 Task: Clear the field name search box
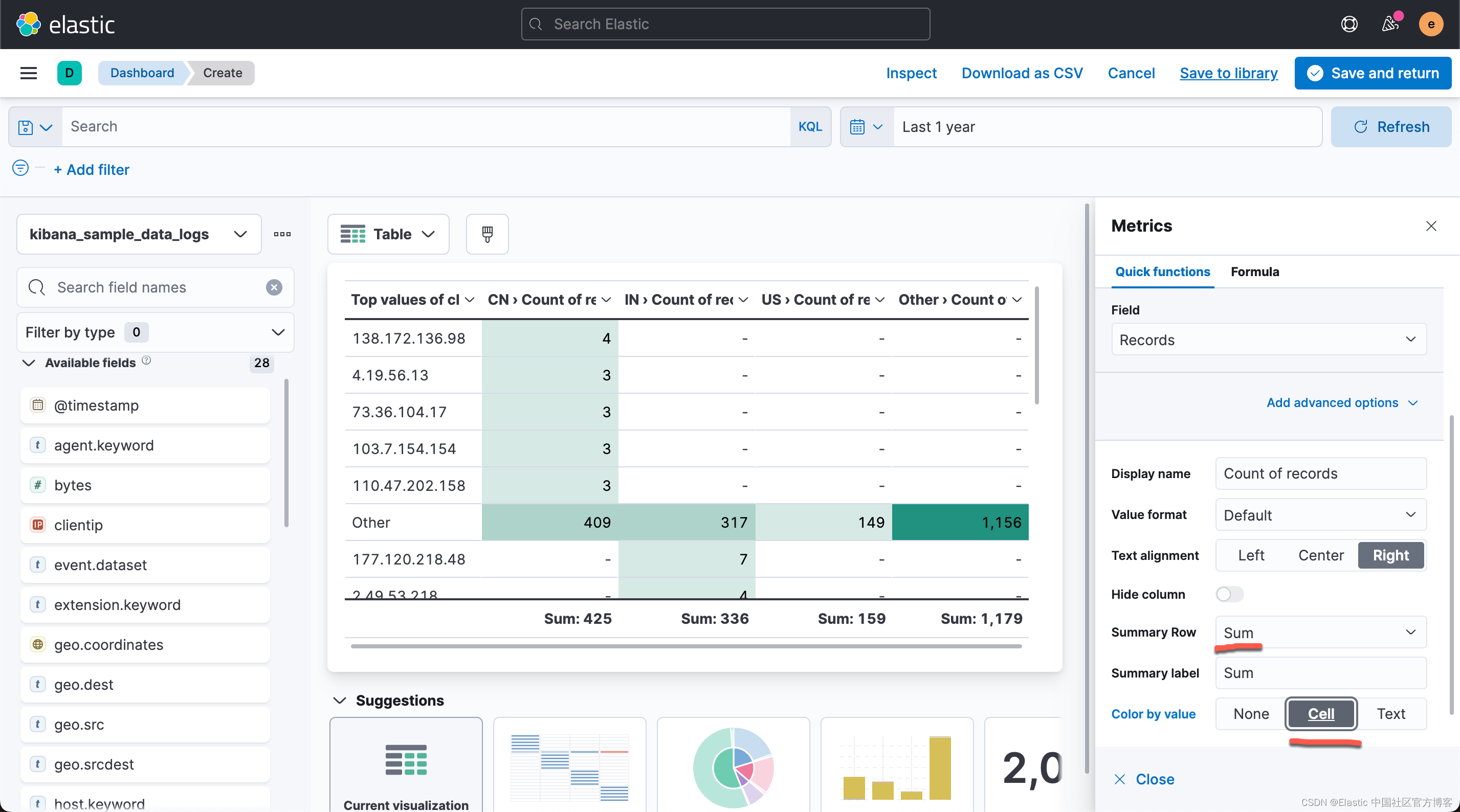tap(274, 287)
